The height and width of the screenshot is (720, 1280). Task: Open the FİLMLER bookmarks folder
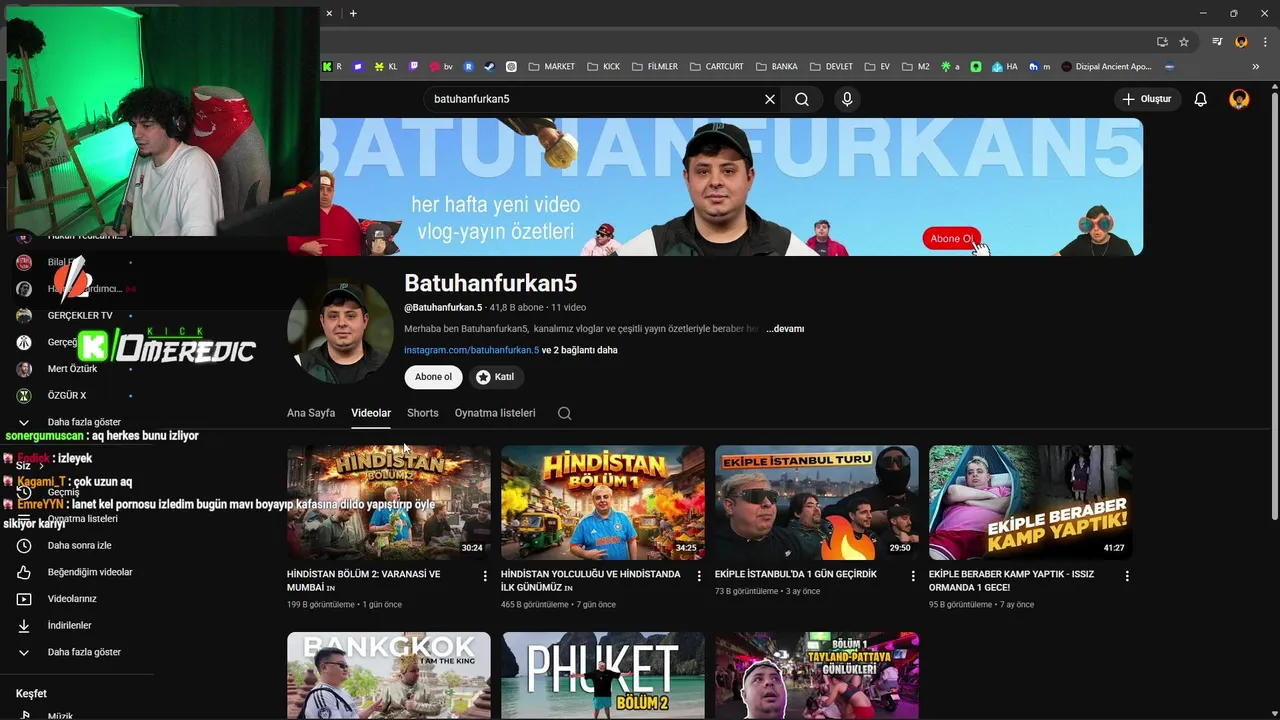click(x=655, y=67)
